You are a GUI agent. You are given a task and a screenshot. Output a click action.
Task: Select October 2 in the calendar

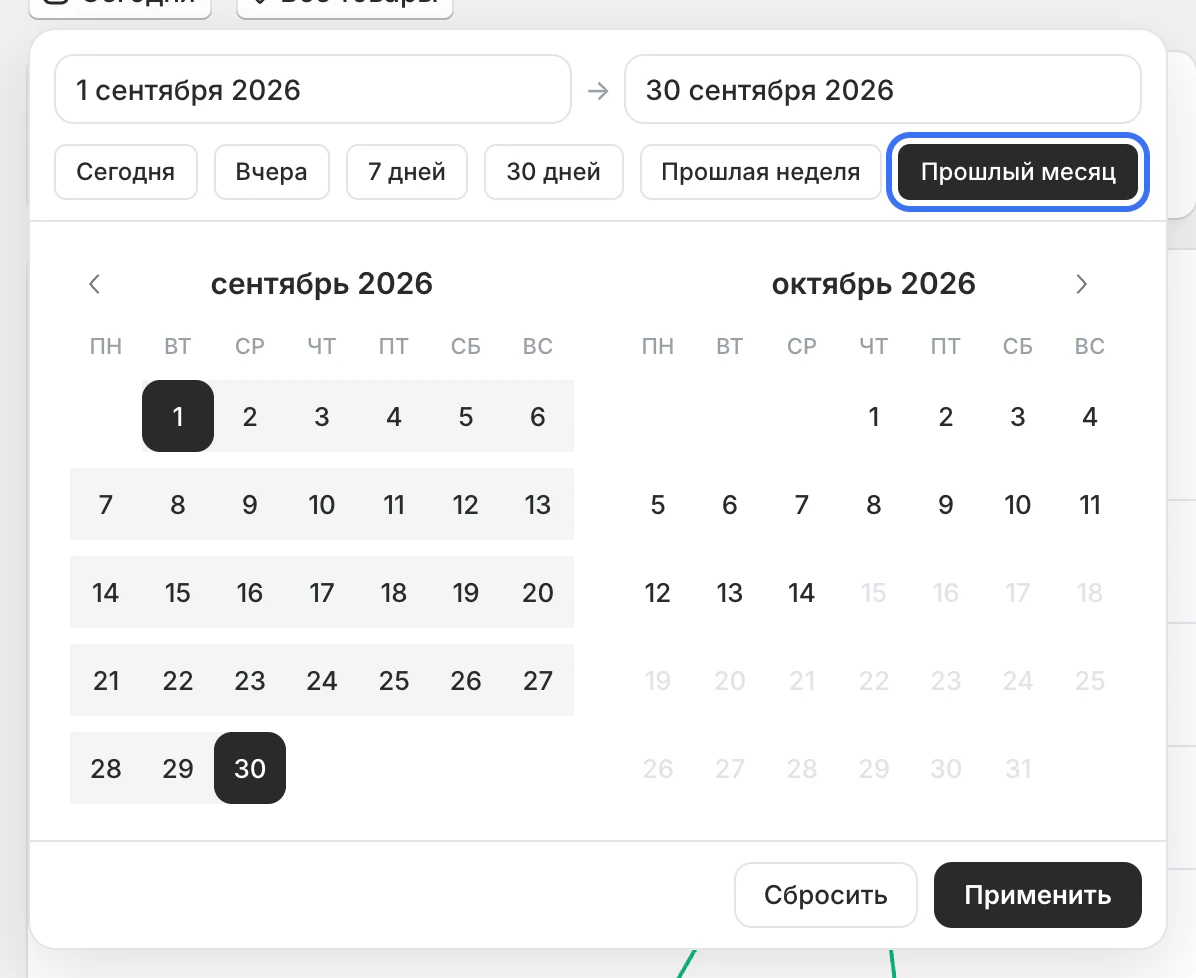point(946,417)
